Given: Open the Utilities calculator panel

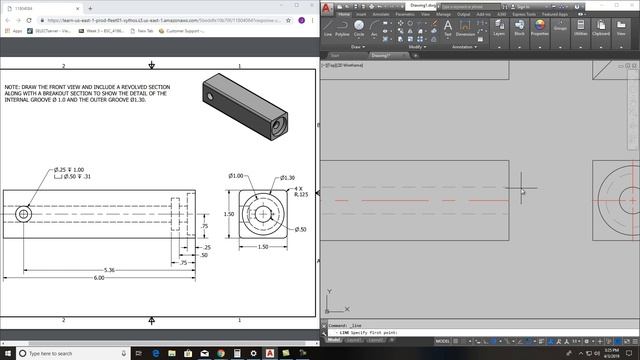Looking at the screenshot, I should (x=580, y=28).
